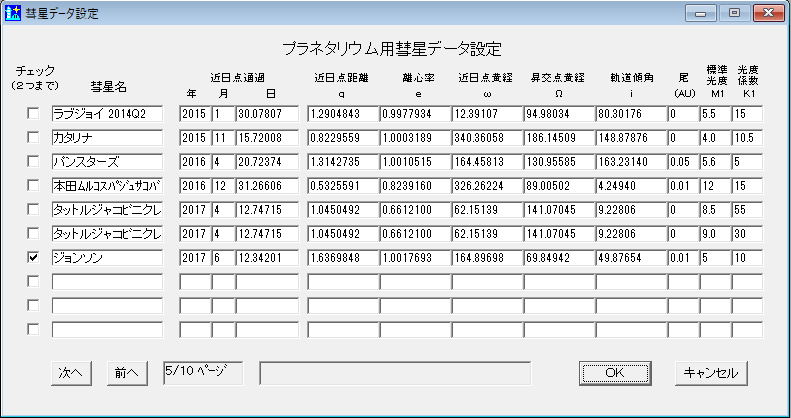Click the empty comet name field in eighth row
The height and width of the screenshot is (418, 791).
click(x=106, y=282)
